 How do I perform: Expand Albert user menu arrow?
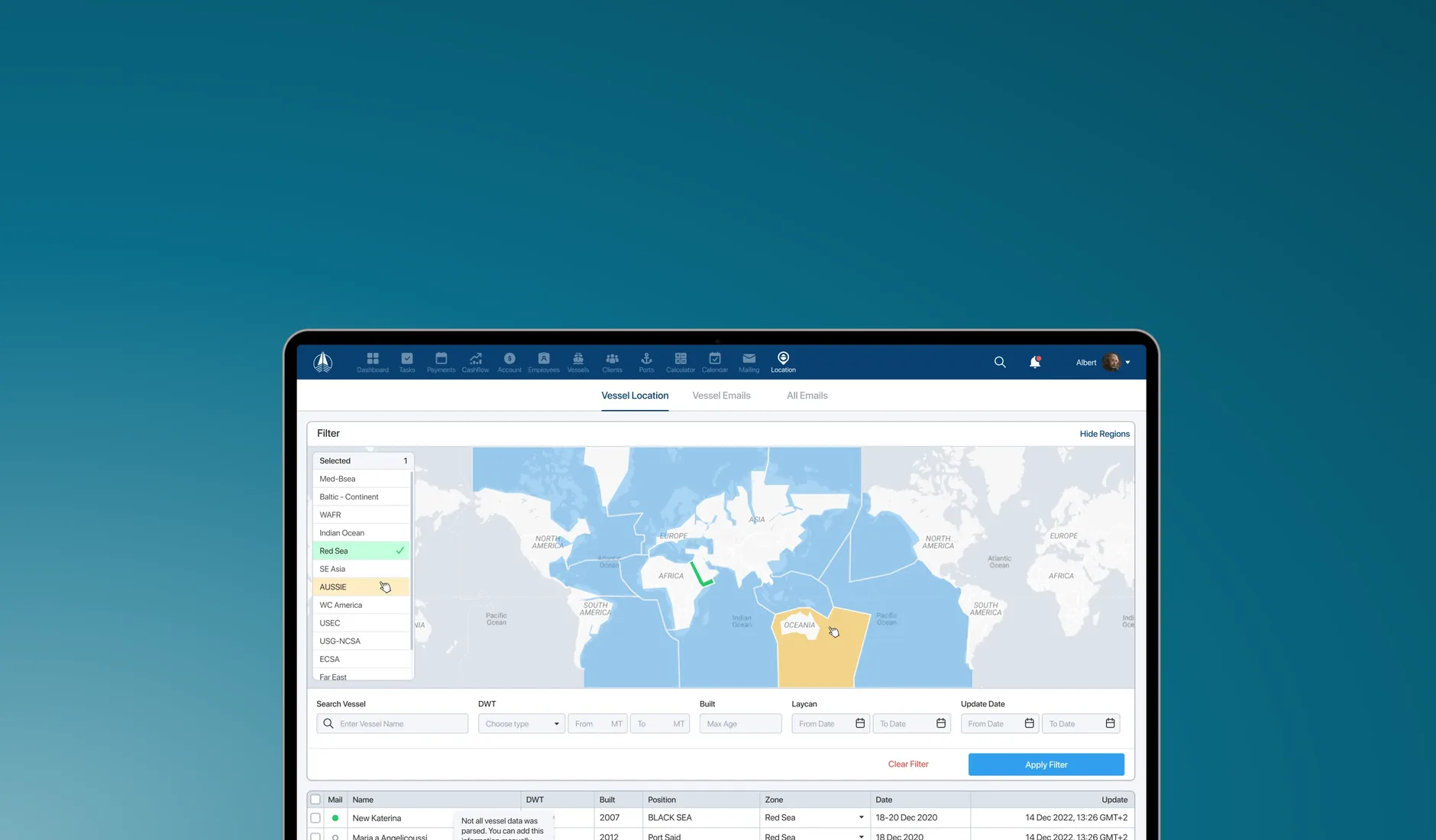(x=1128, y=363)
